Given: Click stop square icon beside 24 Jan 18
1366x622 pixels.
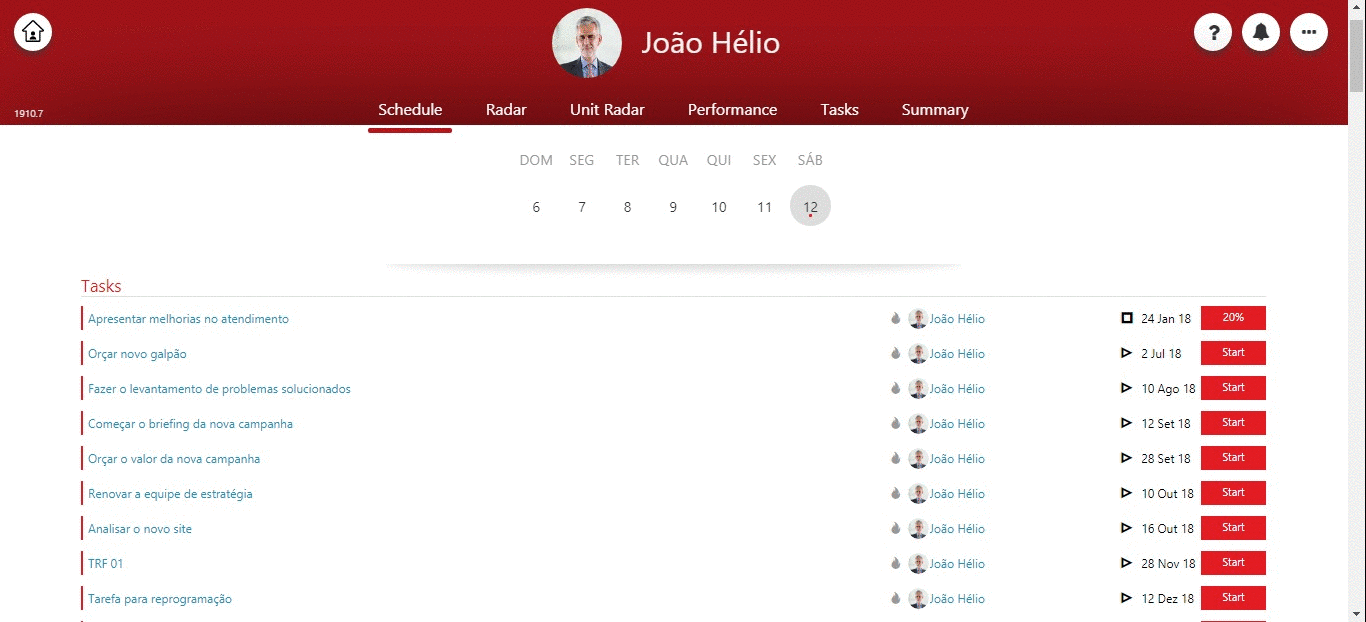Looking at the screenshot, I should coord(1127,318).
